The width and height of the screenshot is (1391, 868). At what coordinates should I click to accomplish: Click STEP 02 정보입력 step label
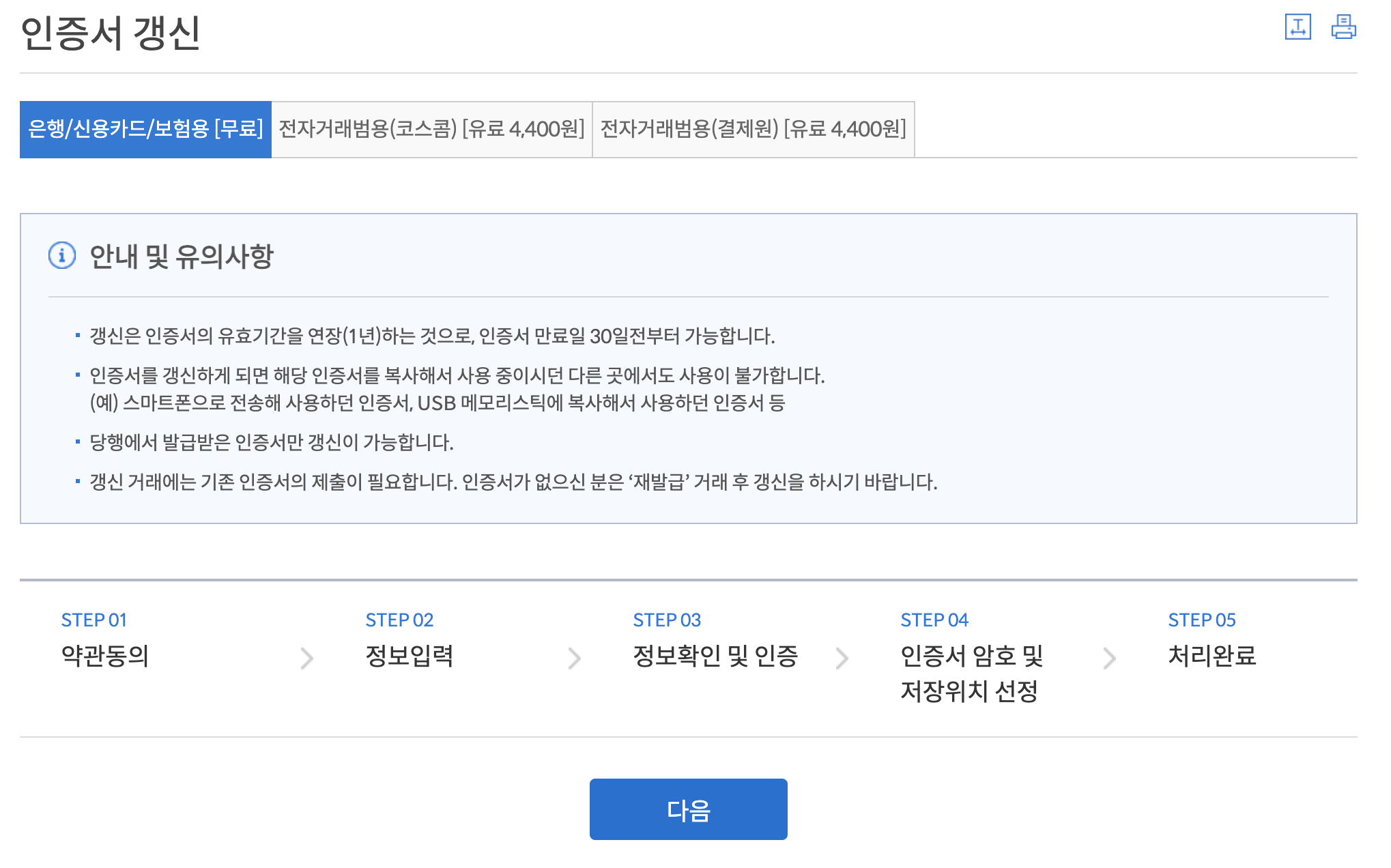[409, 655]
